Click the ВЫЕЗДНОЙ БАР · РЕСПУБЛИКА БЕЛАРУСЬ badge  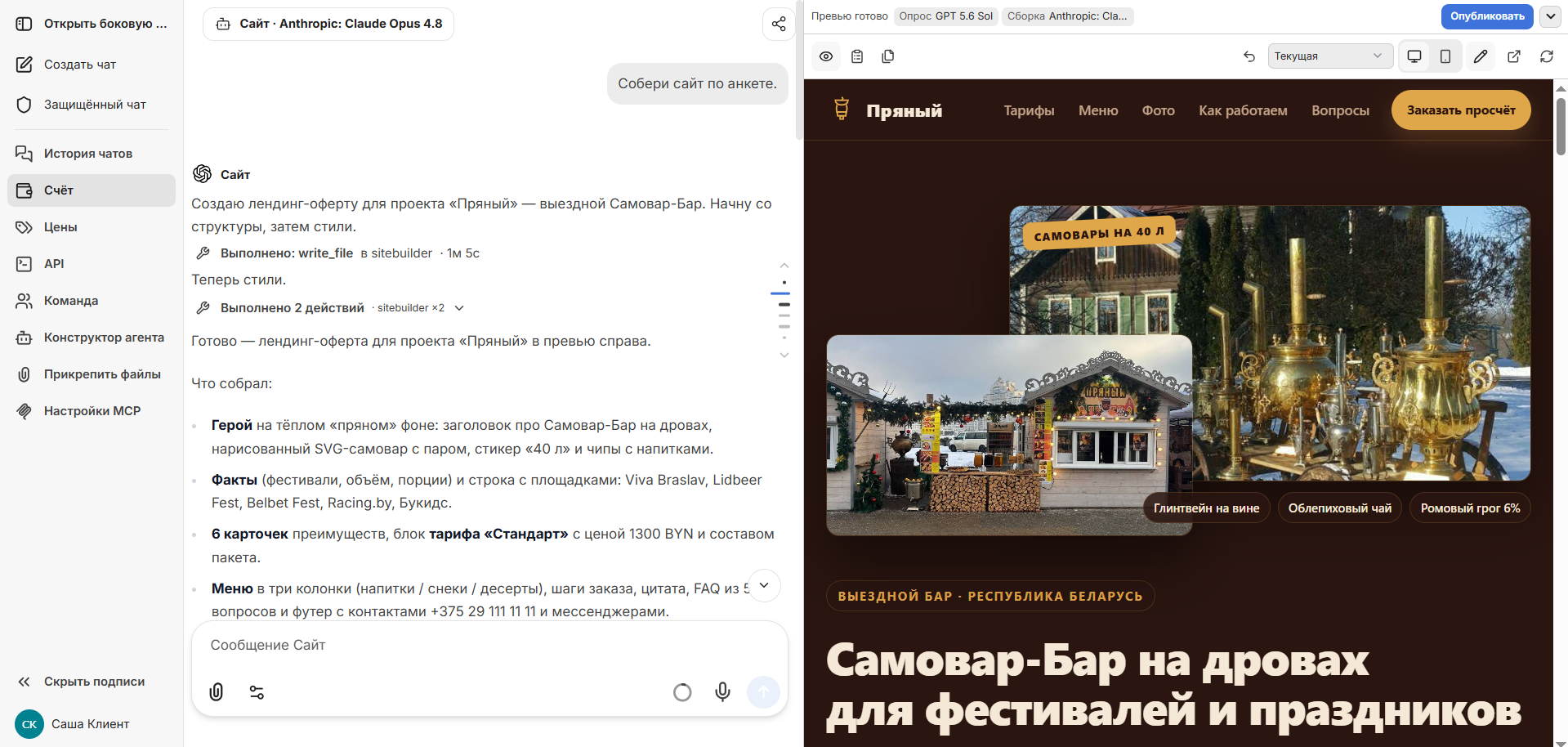(x=990, y=597)
